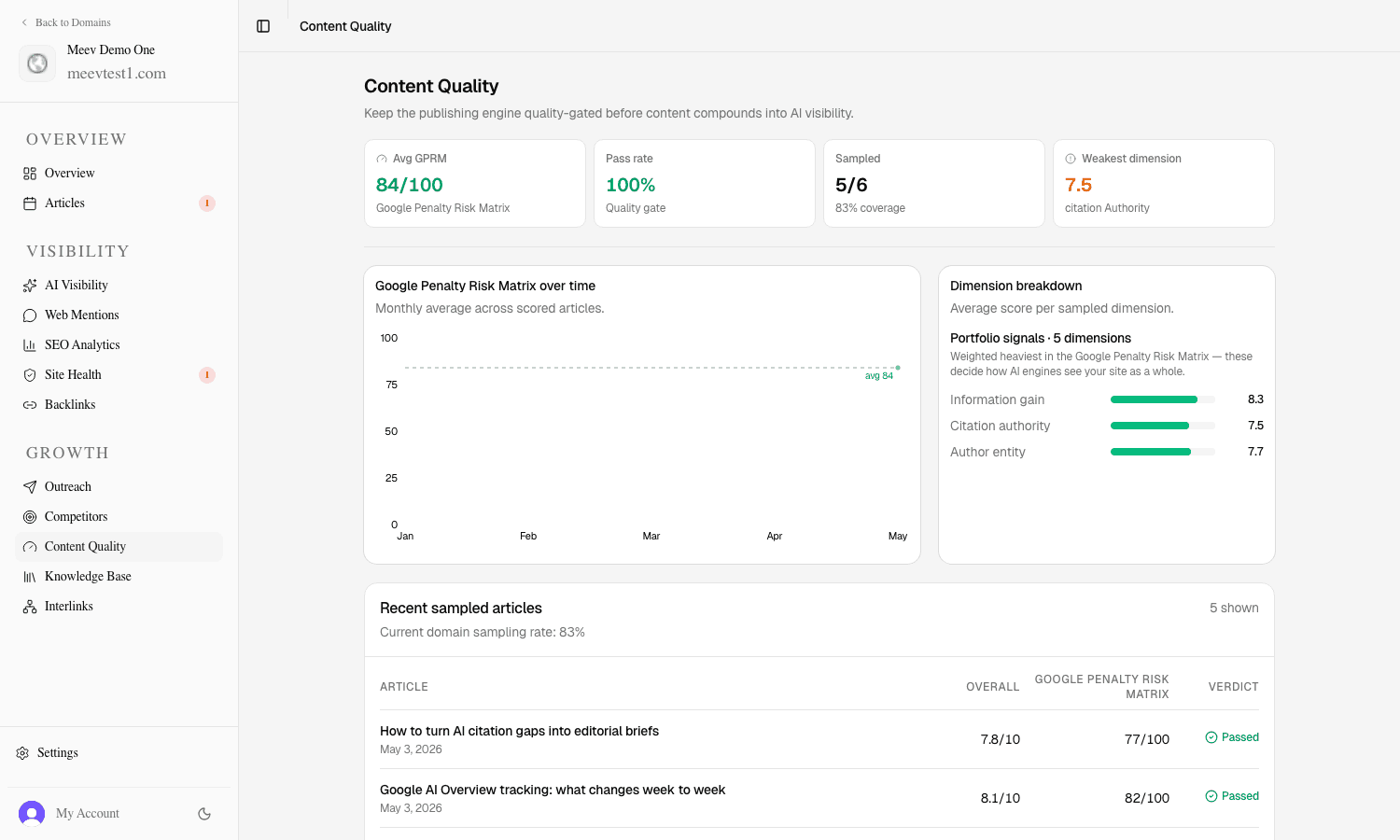1400x840 pixels.
Task: Click the AI Visibility sparkle icon
Action: pyautogui.click(x=30, y=286)
